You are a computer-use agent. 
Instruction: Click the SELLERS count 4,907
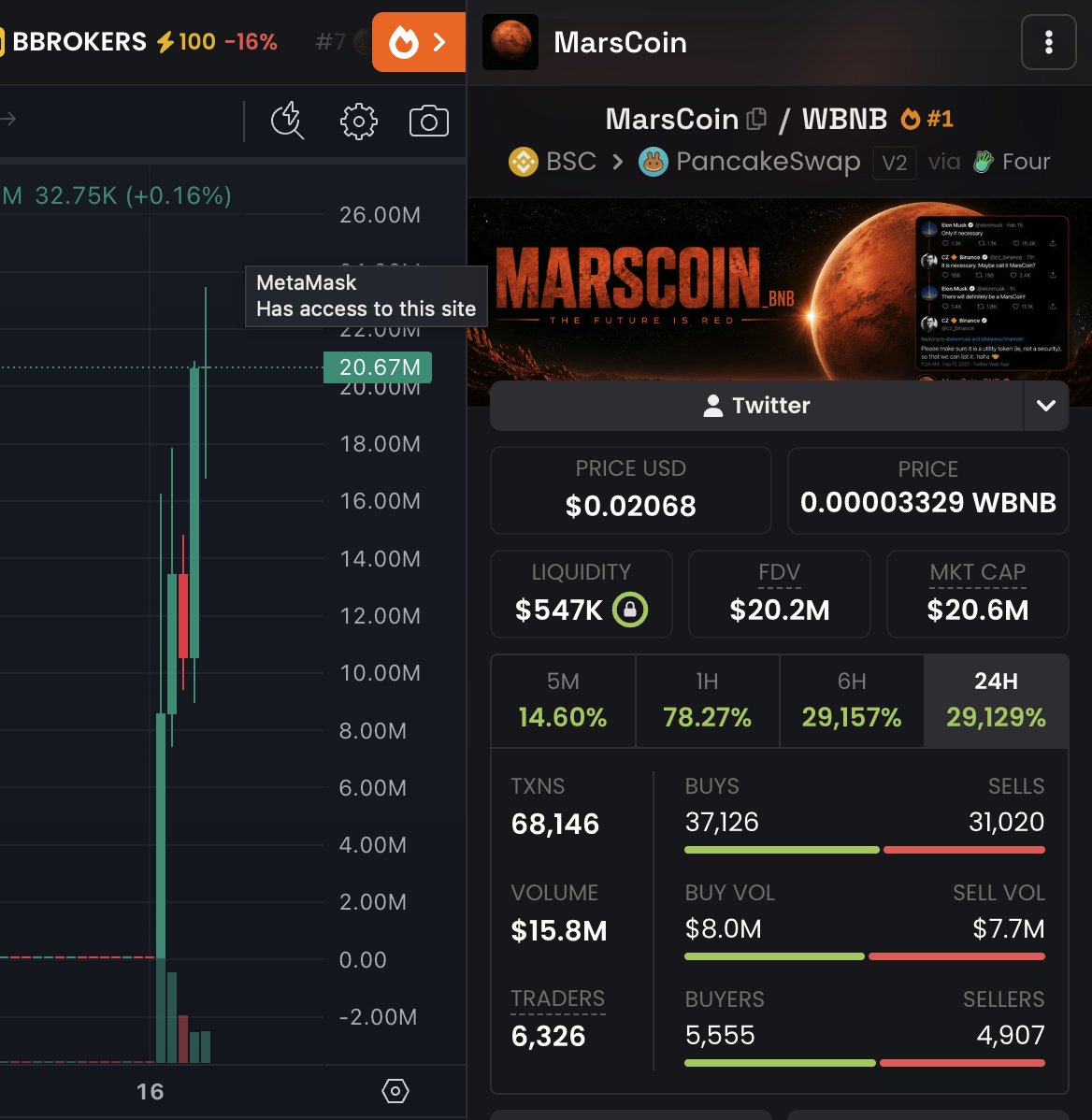[x=1011, y=1035]
